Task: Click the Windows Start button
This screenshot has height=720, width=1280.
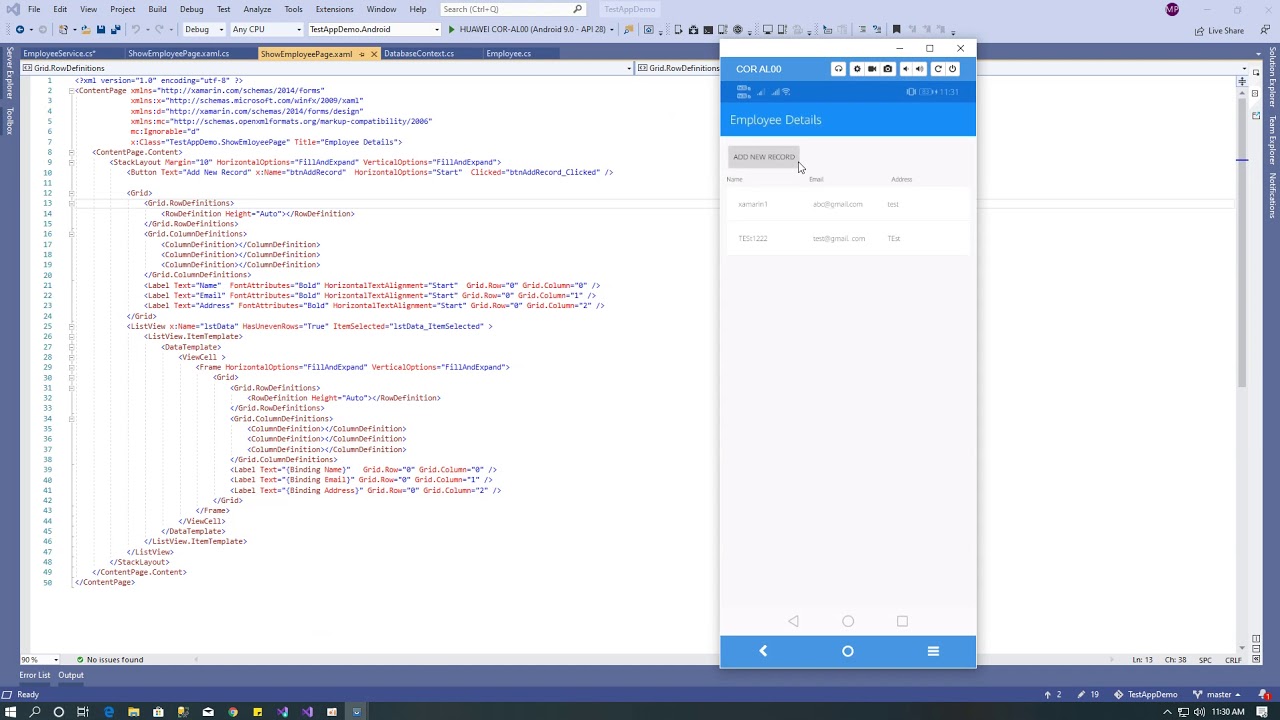Action: (10, 712)
